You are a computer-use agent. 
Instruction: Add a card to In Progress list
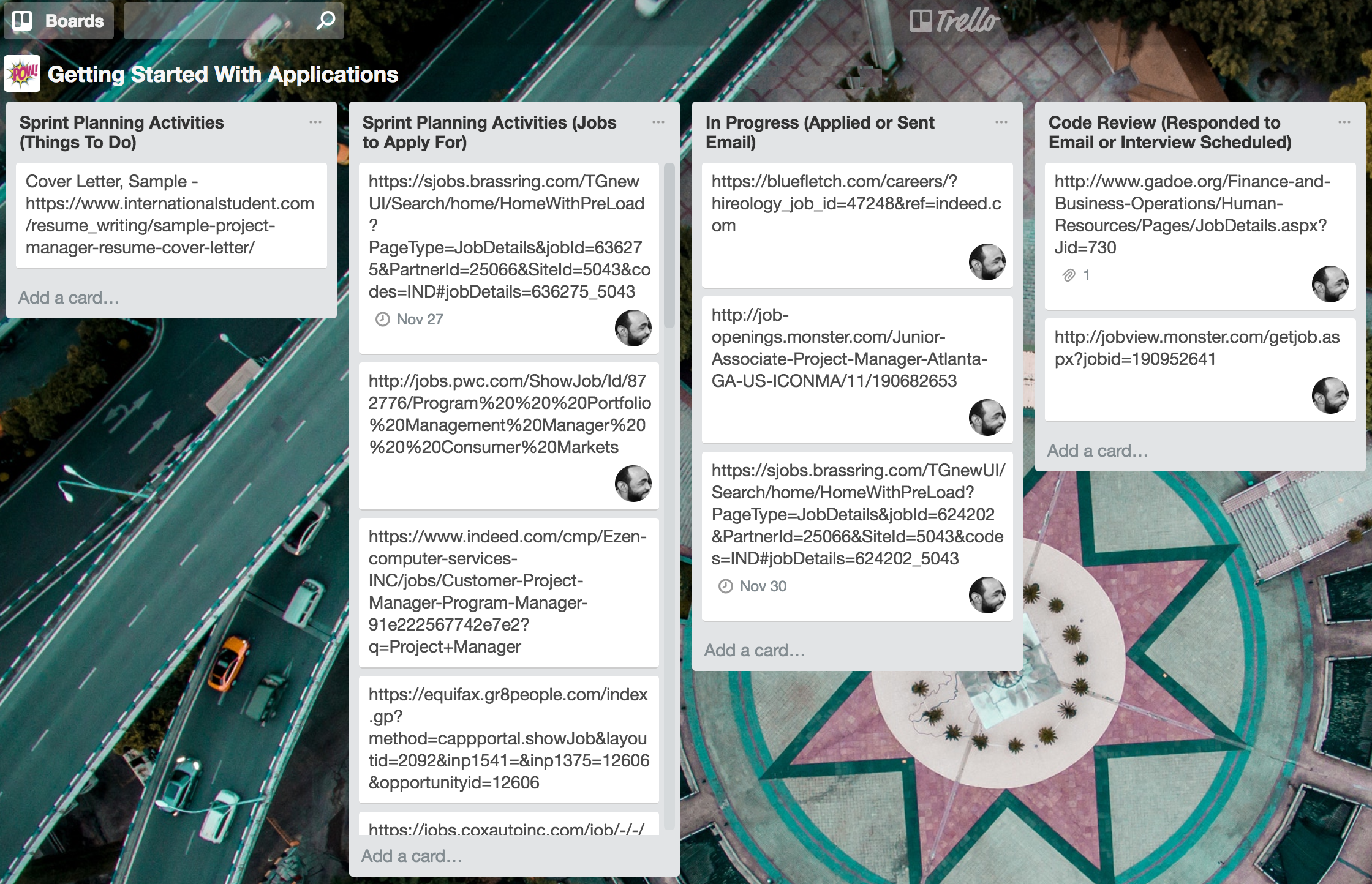pyautogui.click(x=755, y=651)
